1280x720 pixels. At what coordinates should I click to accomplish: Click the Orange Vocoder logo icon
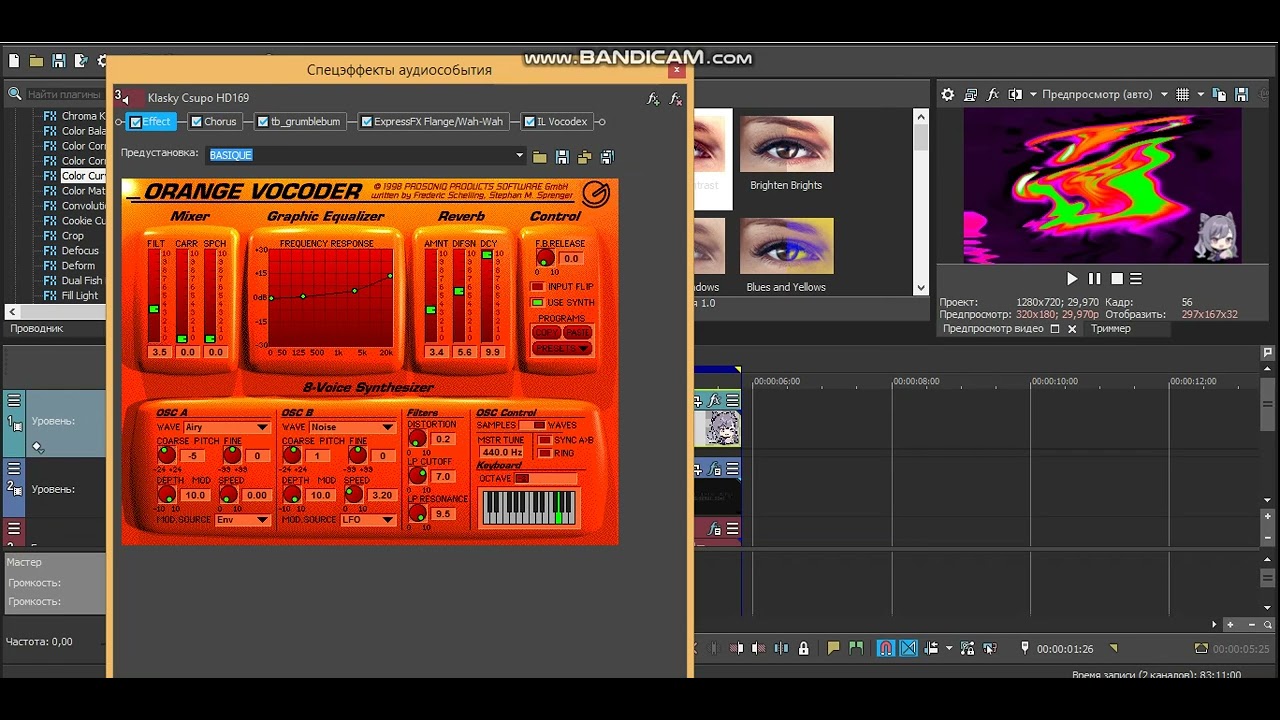point(596,193)
